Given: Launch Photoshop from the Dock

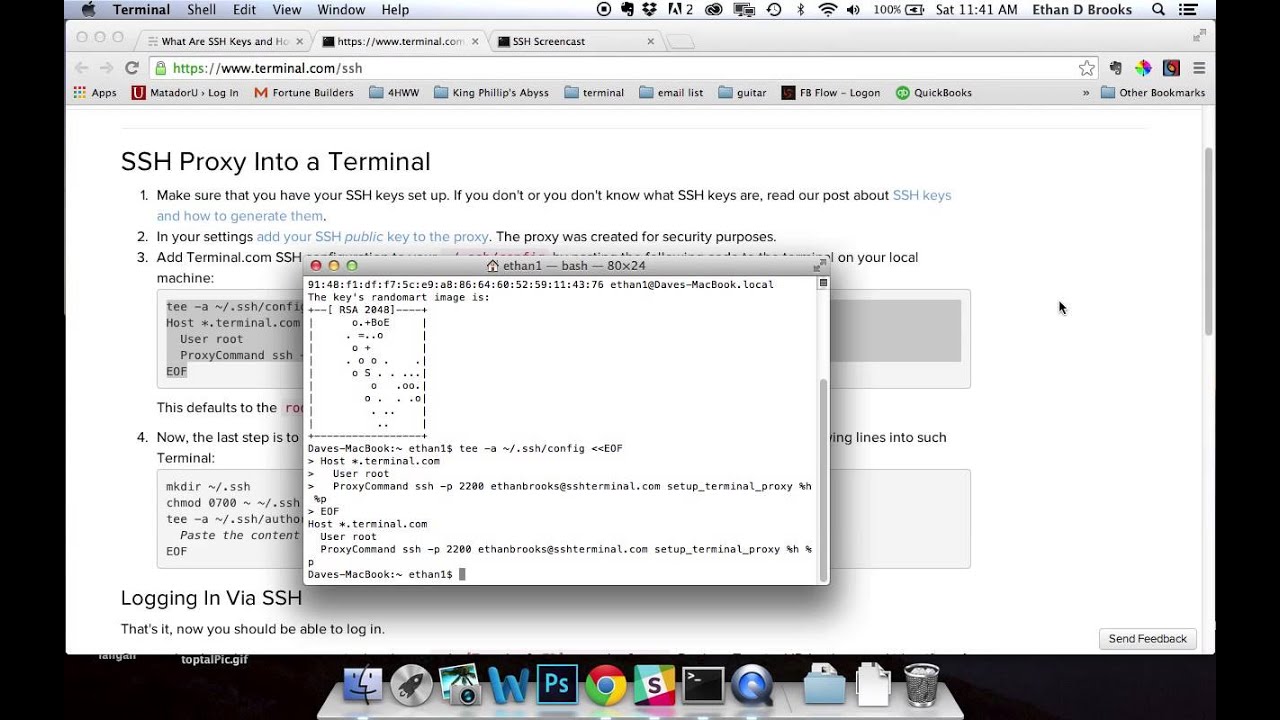Looking at the screenshot, I should (557, 685).
